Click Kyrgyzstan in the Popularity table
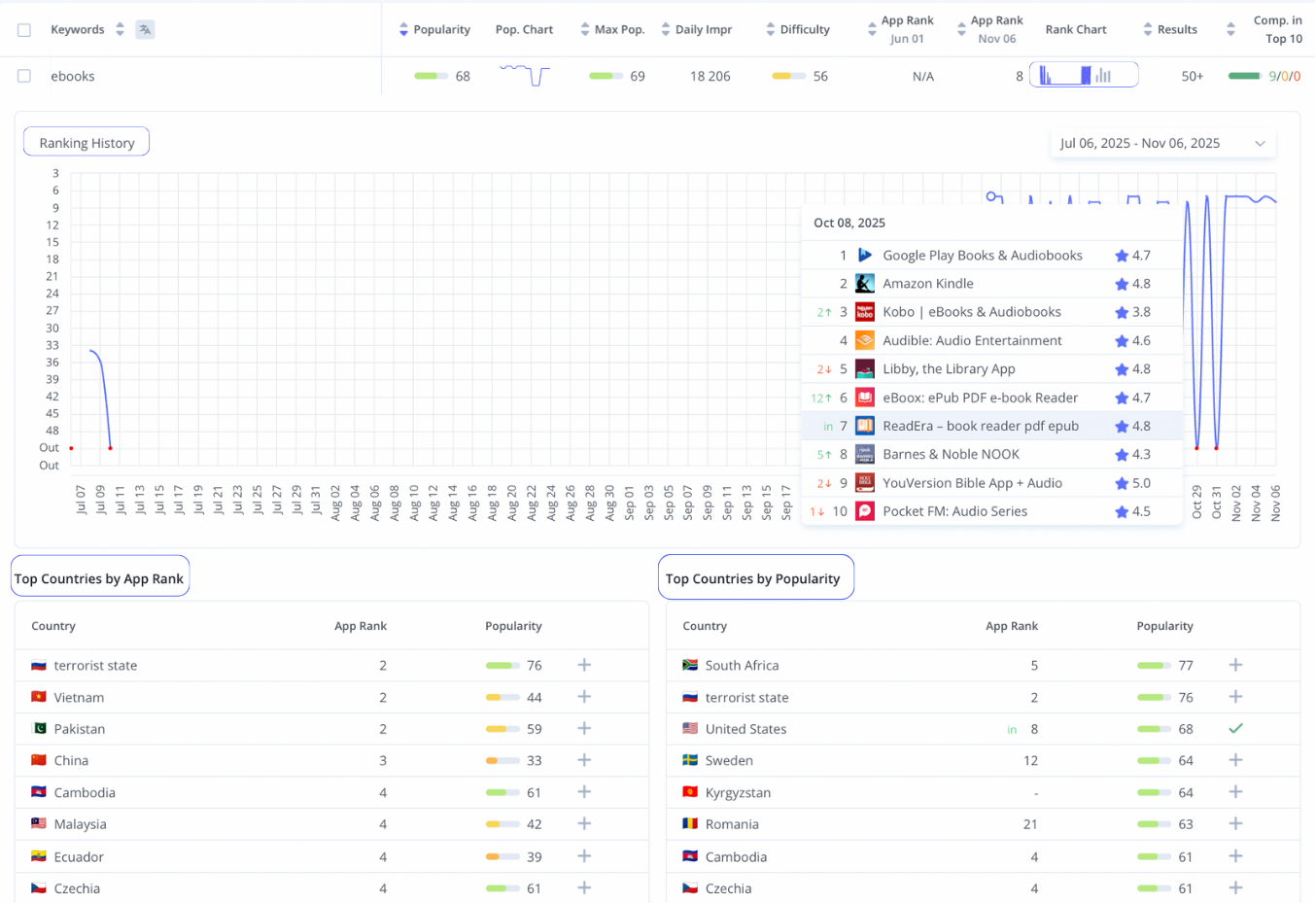Screen dimensions: 1316x903 [x=738, y=792]
